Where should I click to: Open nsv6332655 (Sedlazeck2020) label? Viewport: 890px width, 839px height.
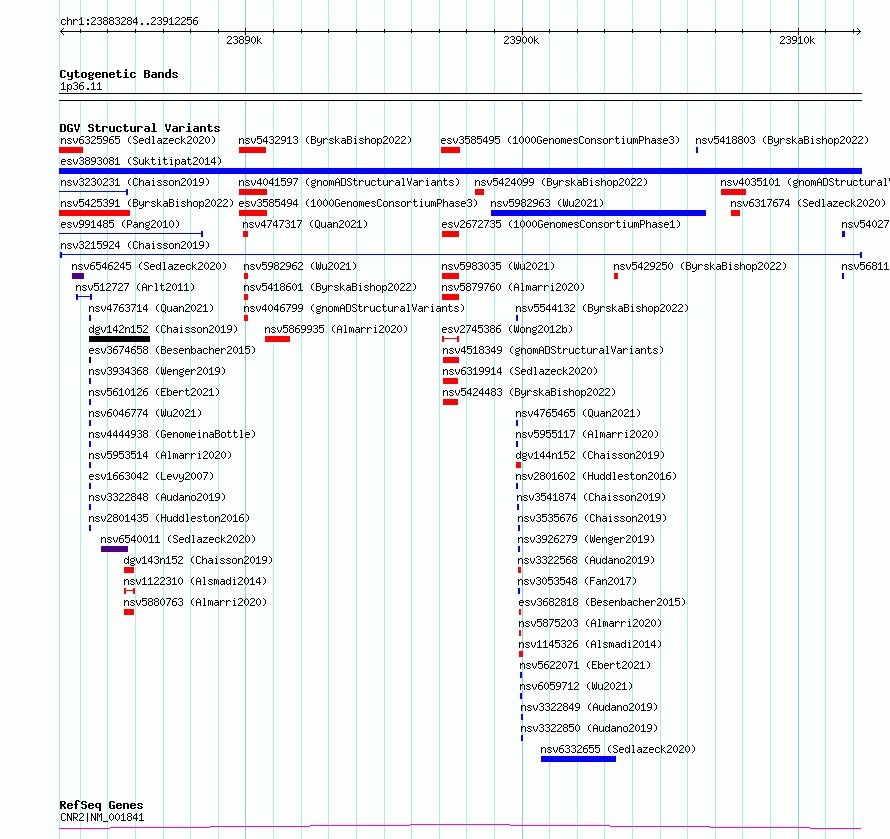[618, 749]
